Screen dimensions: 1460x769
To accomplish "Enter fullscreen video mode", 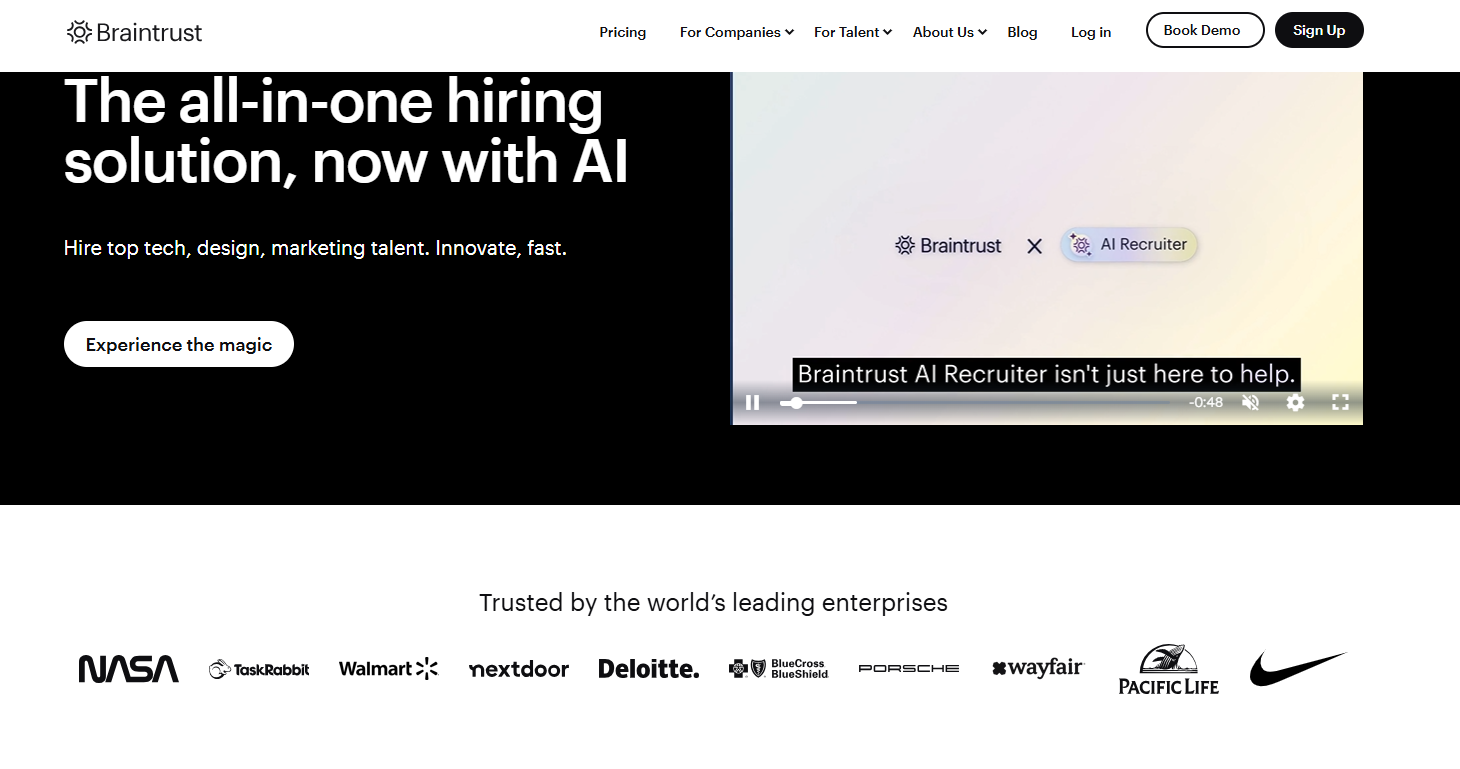I will pyautogui.click(x=1340, y=402).
